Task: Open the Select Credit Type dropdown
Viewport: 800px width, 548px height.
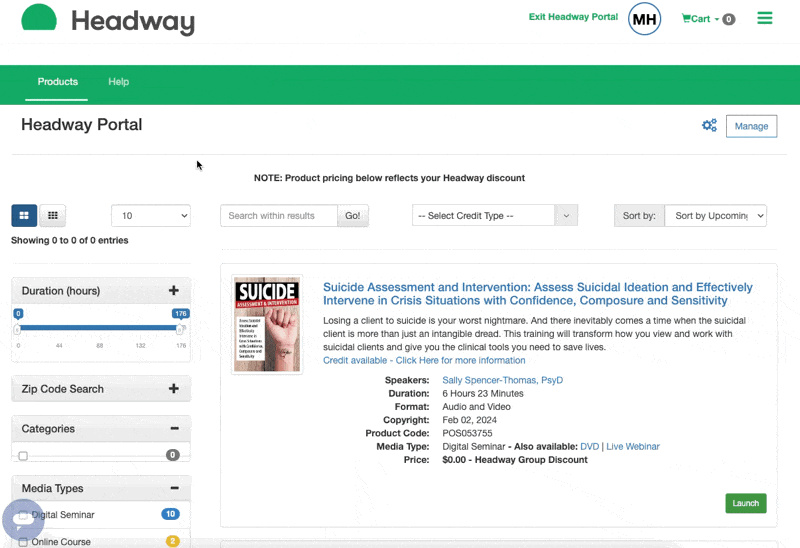Action: (495, 215)
